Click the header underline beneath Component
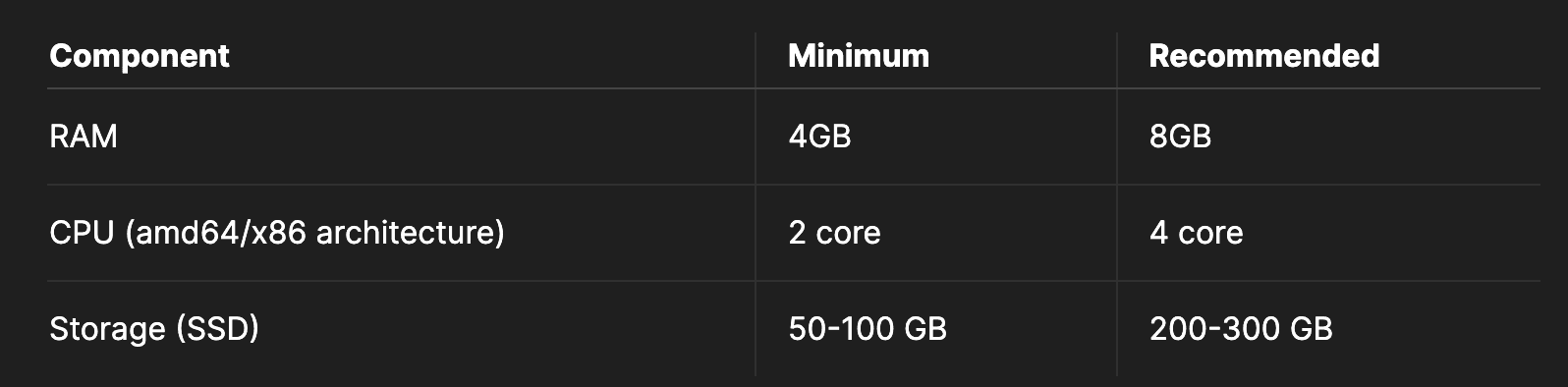1568x387 pixels. pyautogui.click(x=401, y=88)
